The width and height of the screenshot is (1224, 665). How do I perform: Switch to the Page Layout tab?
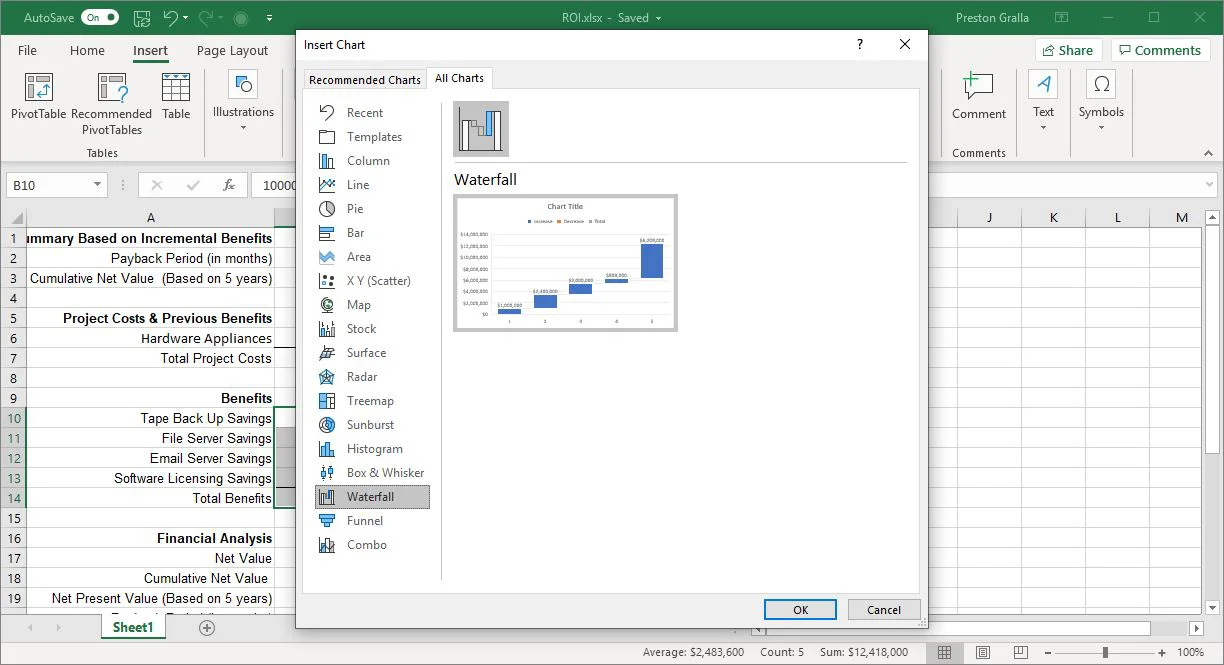click(232, 50)
